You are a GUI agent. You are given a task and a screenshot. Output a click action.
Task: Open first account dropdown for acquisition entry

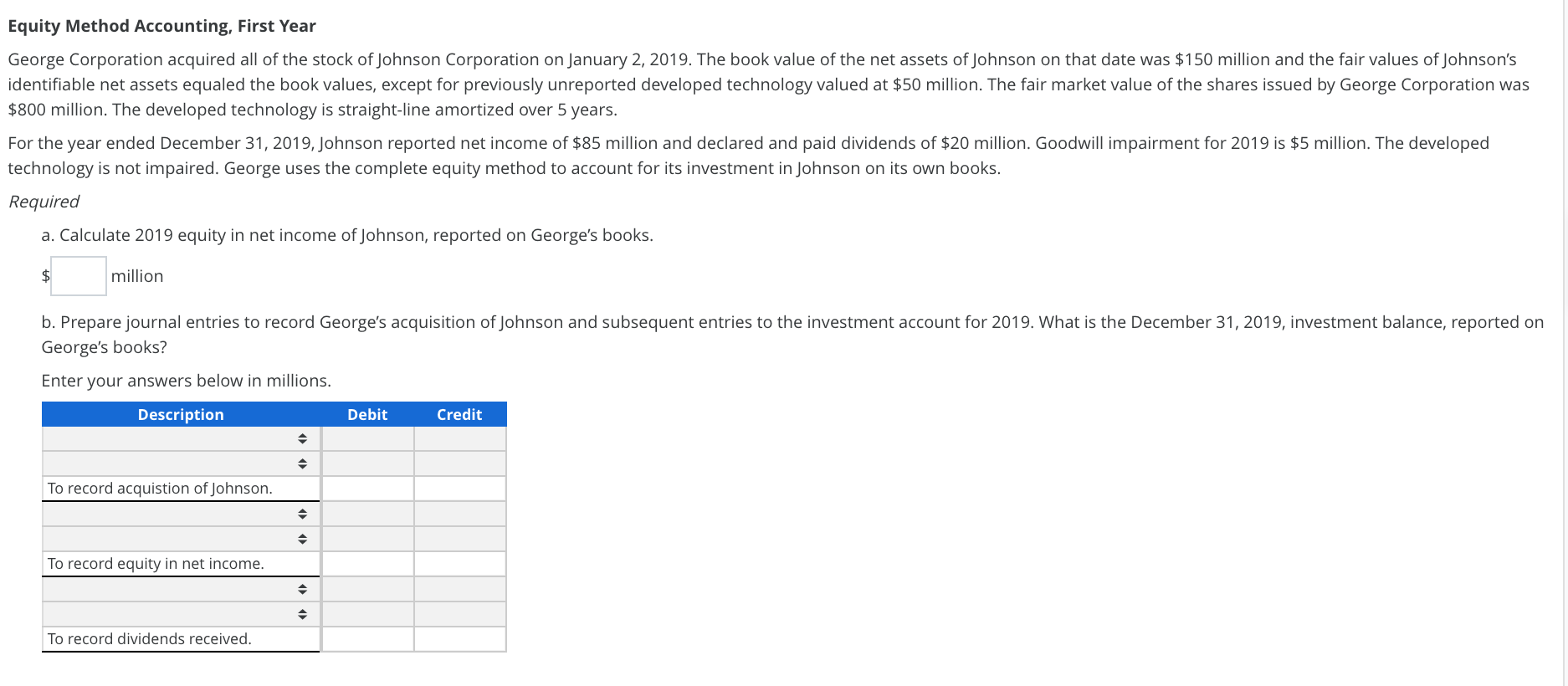tap(301, 438)
